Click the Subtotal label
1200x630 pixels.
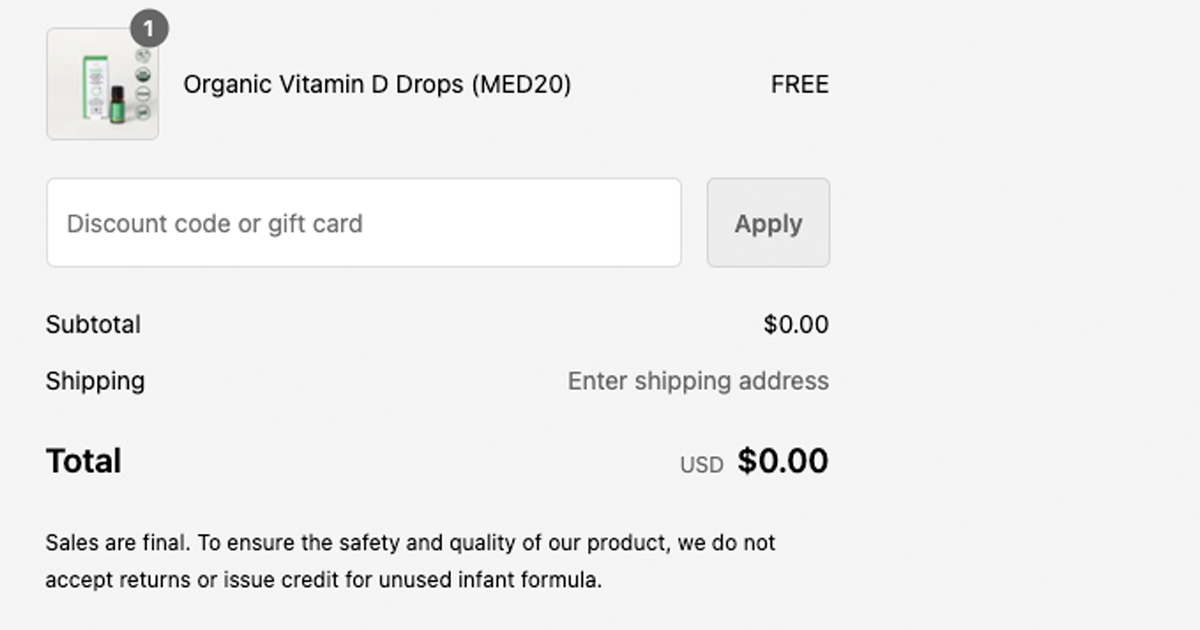(92, 324)
